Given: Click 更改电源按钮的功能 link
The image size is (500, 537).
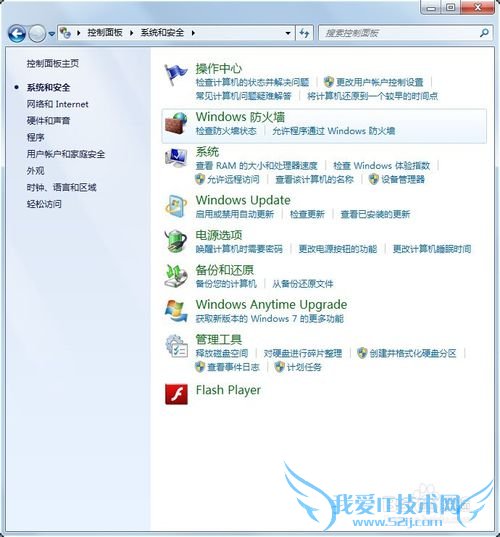Looking at the screenshot, I should click(338, 249).
